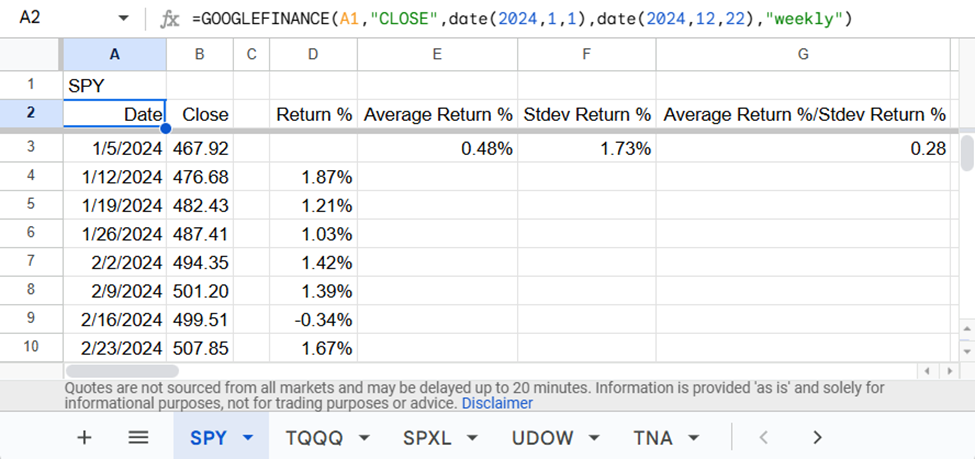Open the all sheets list icon

138,437
